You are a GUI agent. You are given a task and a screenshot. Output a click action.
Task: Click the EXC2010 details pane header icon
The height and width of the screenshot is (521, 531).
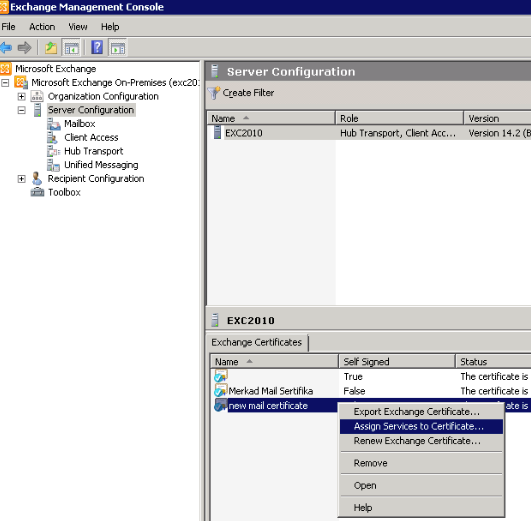click(x=214, y=320)
